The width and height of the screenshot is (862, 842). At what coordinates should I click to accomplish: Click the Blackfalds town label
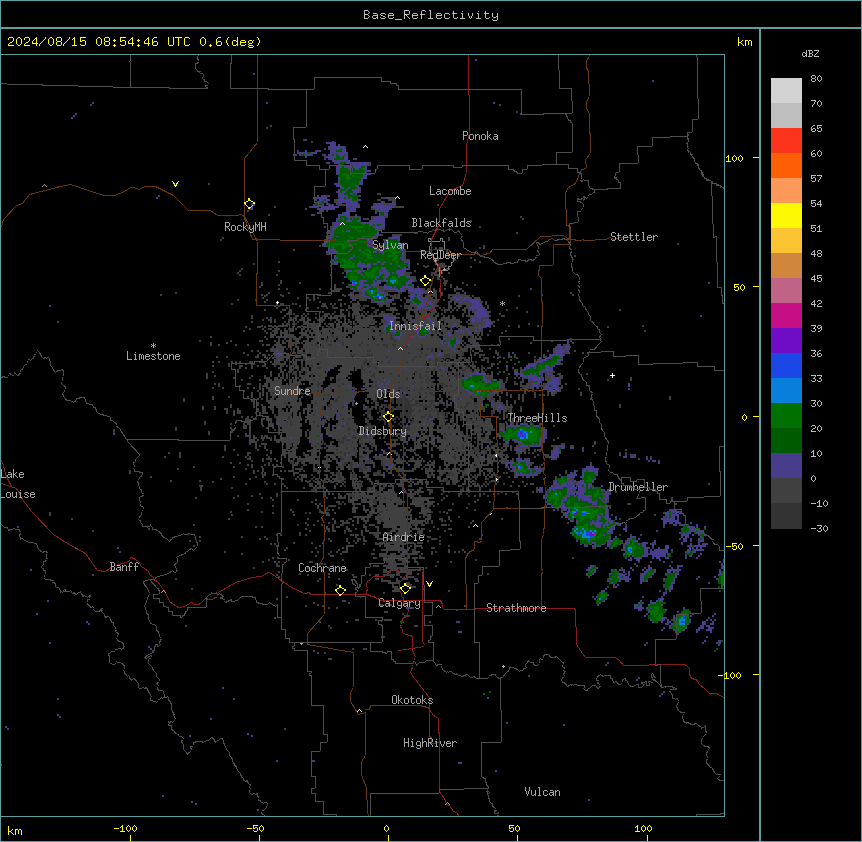pos(441,223)
